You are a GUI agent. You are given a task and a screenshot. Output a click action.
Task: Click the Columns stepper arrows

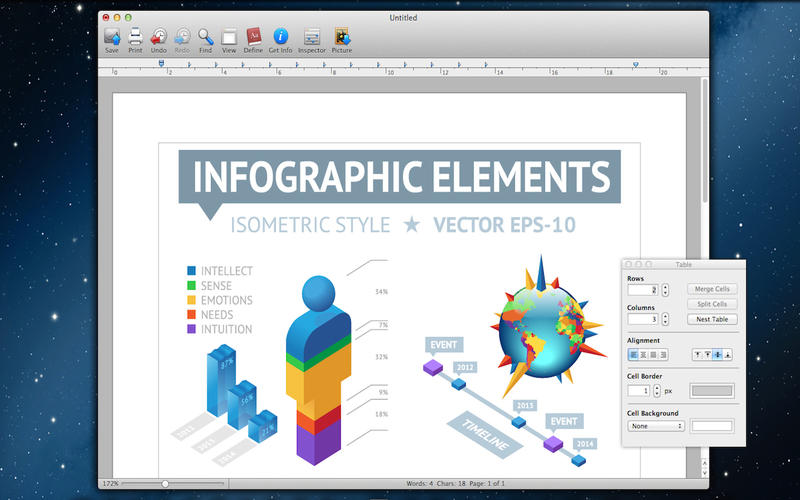coord(665,320)
